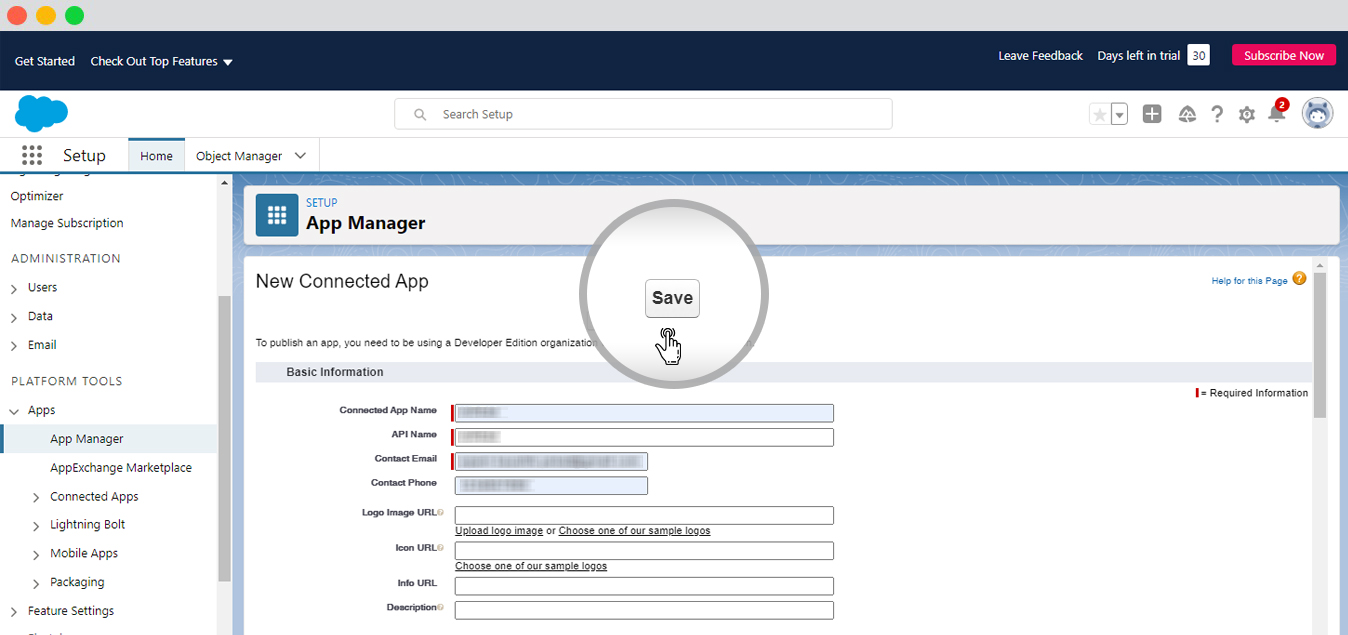1348x635 pixels.
Task: Focus the Icon URL field
Action: tap(644, 551)
